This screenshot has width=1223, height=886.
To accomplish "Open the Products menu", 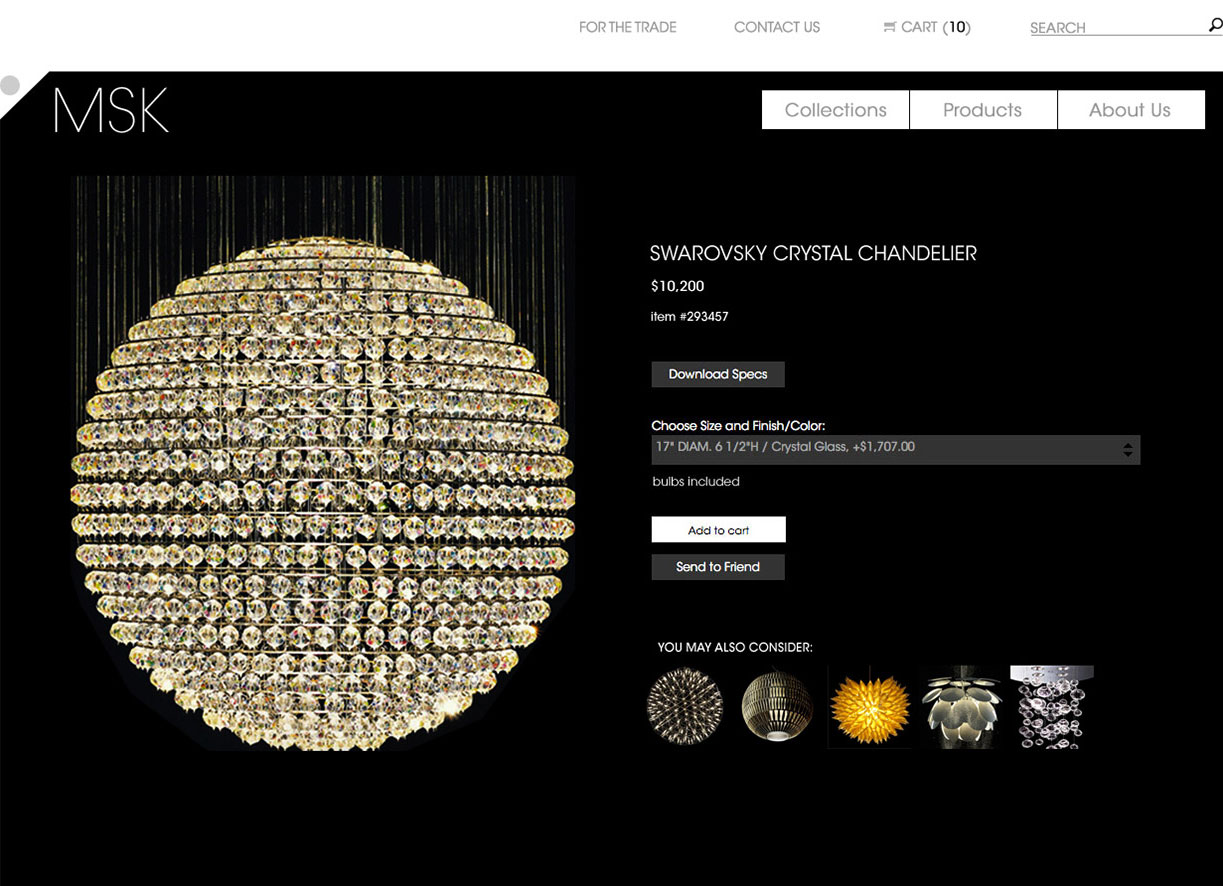I will [x=982, y=110].
